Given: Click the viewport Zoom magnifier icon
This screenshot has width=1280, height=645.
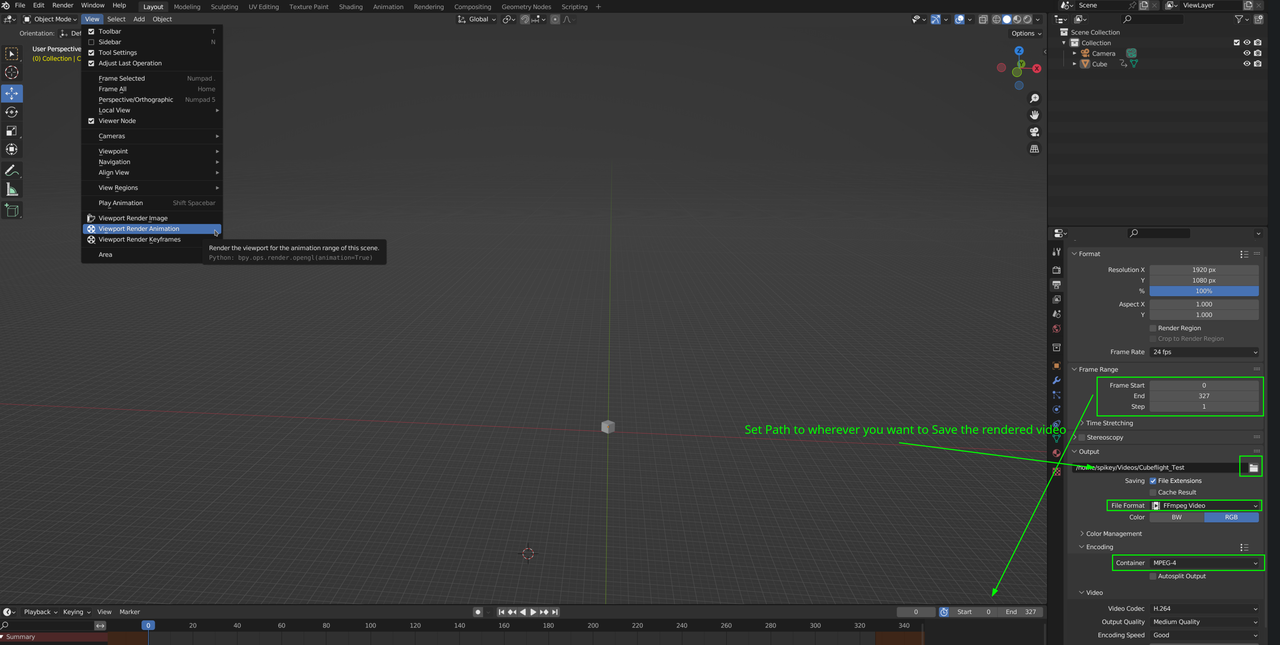Looking at the screenshot, I should click(1034, 97).
